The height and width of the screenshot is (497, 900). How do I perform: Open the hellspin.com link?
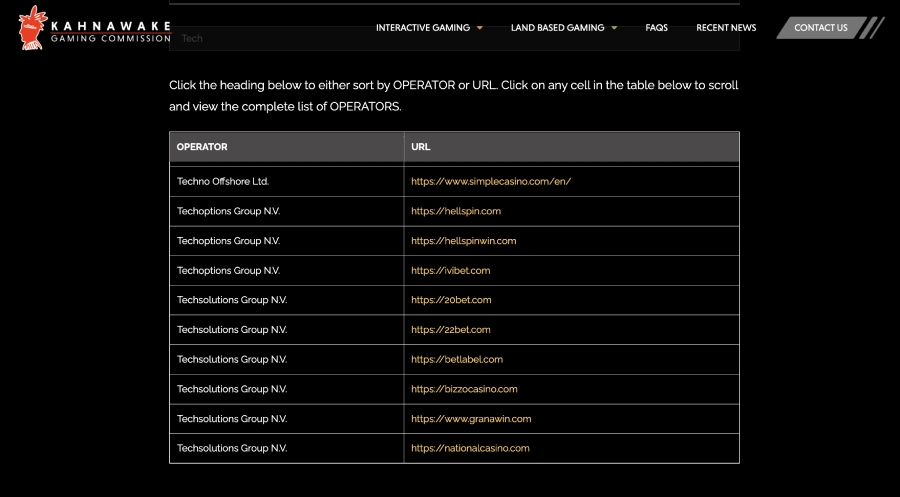pyautogui.click(x=456, y=211)
